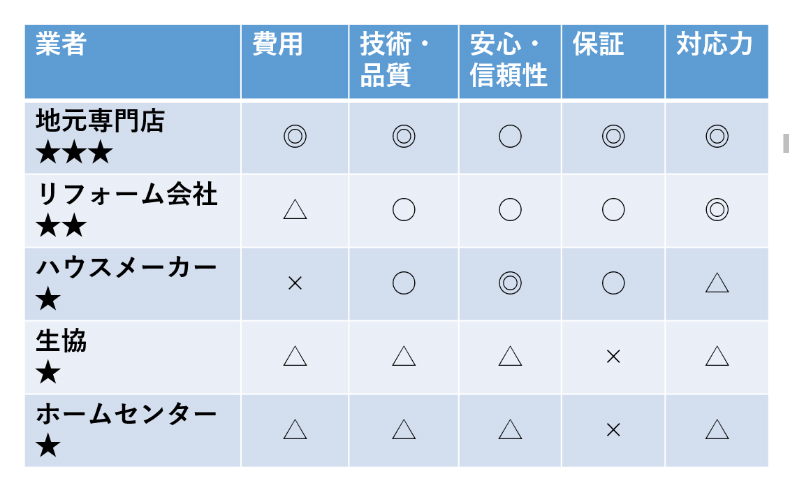Click the gray scrollbar handle at right edge
The width and height of the screenshot is (794, 501).
click(x=786, y=143)
